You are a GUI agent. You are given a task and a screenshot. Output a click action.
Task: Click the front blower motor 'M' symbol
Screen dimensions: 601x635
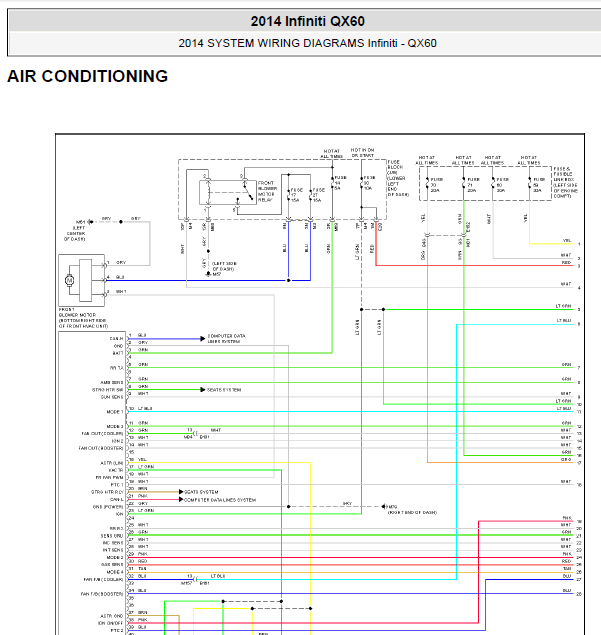[69, 280]
